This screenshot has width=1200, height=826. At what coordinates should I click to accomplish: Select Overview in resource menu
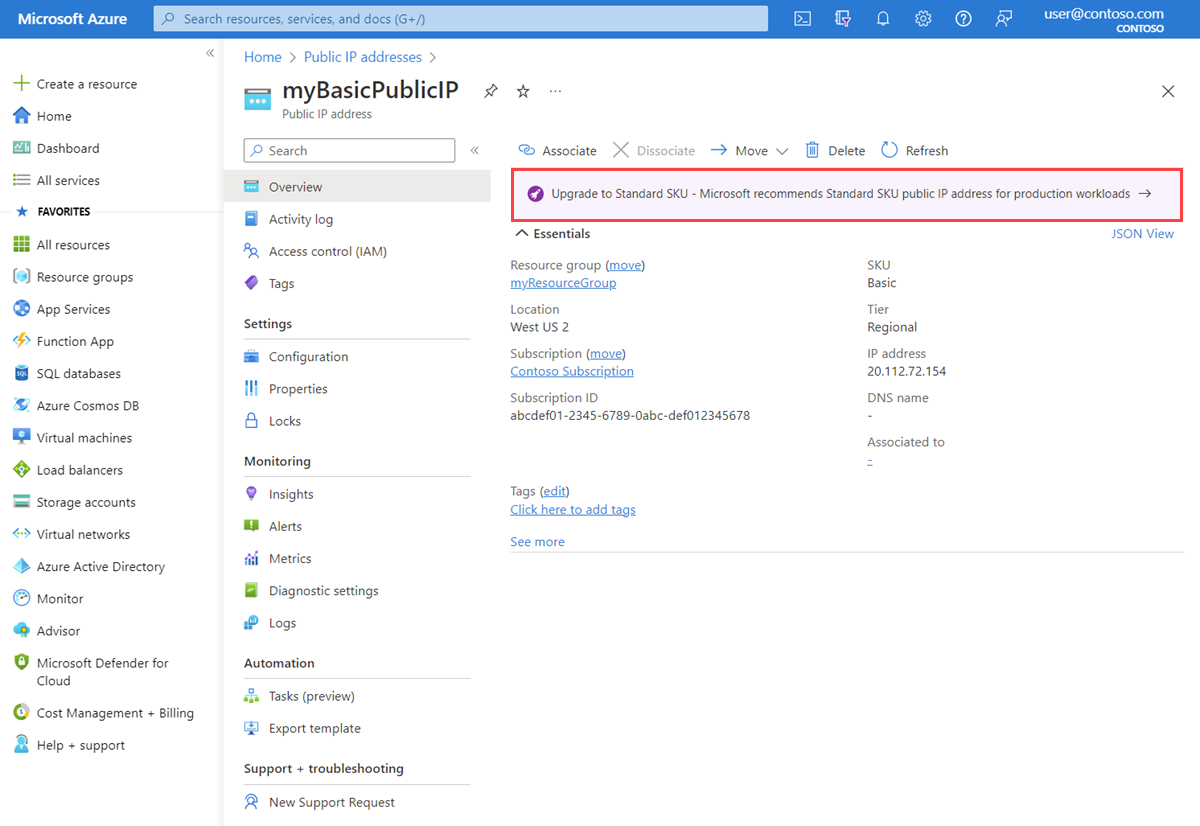pyautogui.click(x=357, y=187)
